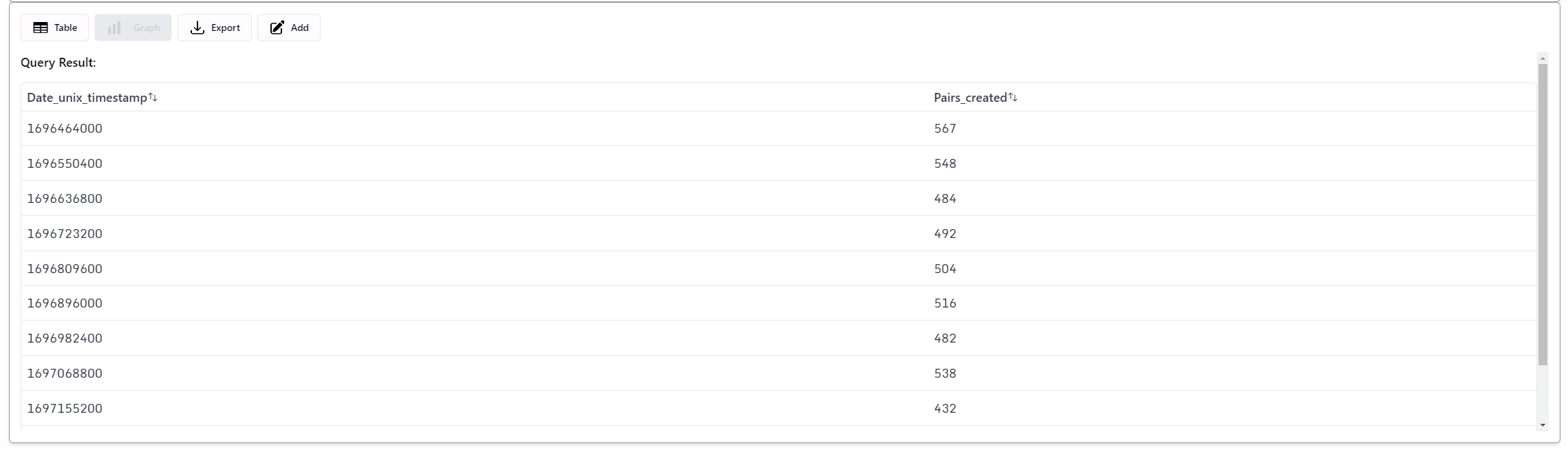Screen dimensions: 1568x452
Task: Click the Export download arrow icon
Action: point(197,28)
